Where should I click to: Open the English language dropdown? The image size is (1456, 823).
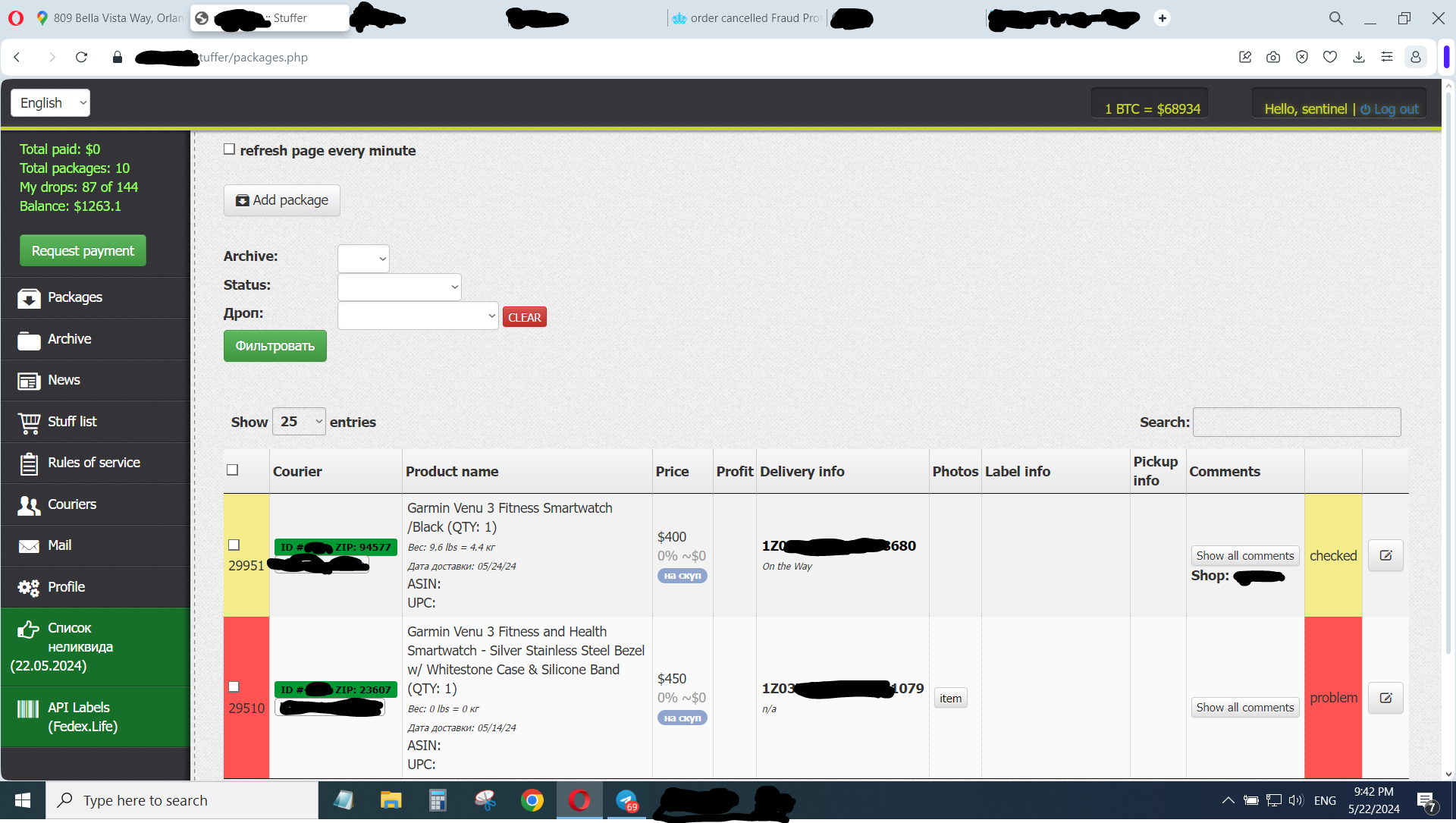[50, 102]
